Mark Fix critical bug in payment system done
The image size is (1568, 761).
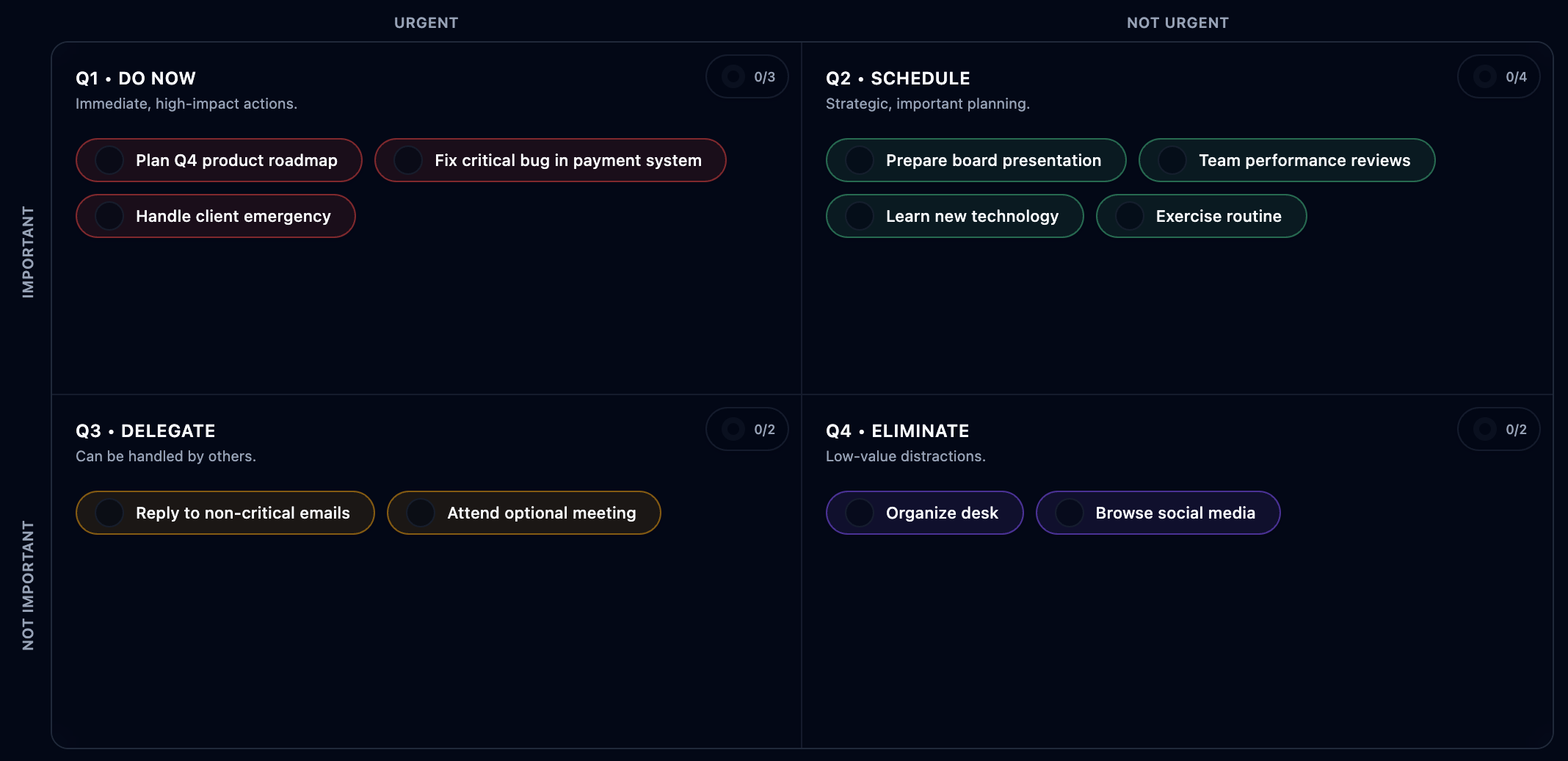click(408, 160)
